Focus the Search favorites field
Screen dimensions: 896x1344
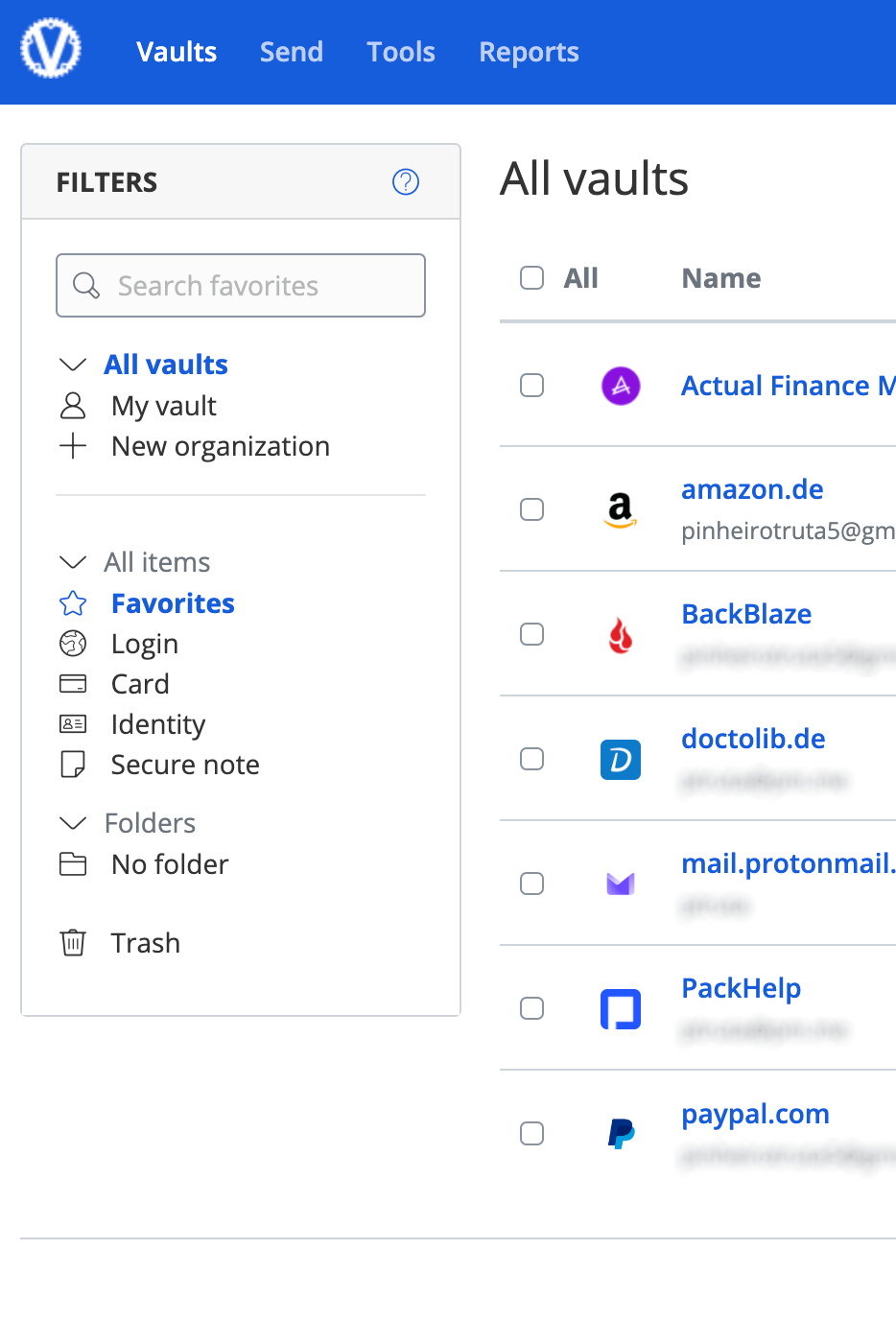pyautogui.click(x=241, y=285)
